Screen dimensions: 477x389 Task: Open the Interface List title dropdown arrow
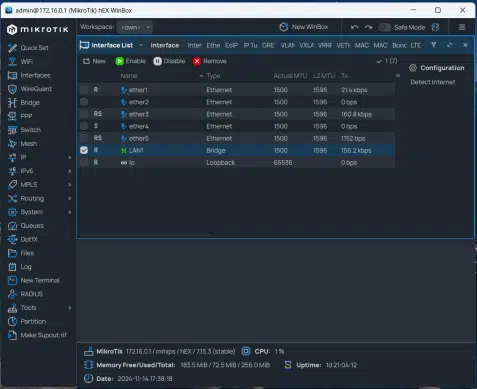(141, 45)
